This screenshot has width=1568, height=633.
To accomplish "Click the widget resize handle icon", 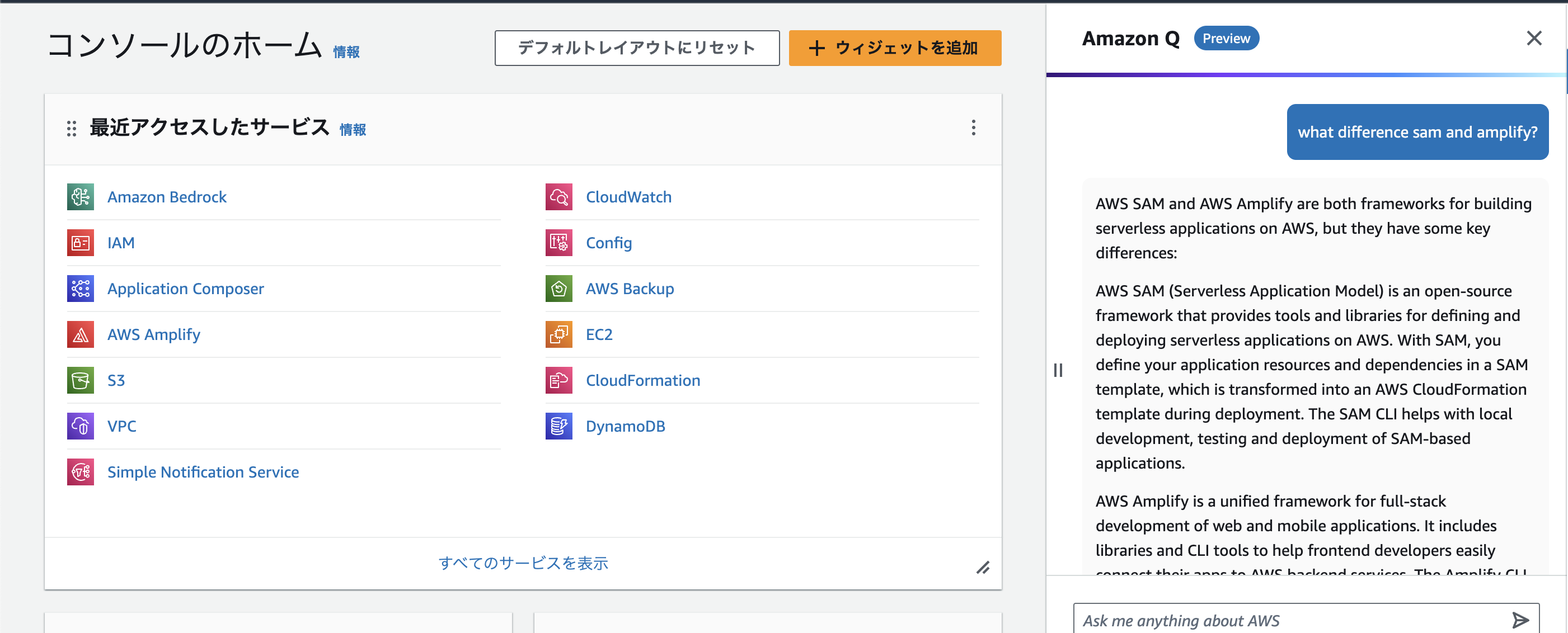I will [983, 568].
